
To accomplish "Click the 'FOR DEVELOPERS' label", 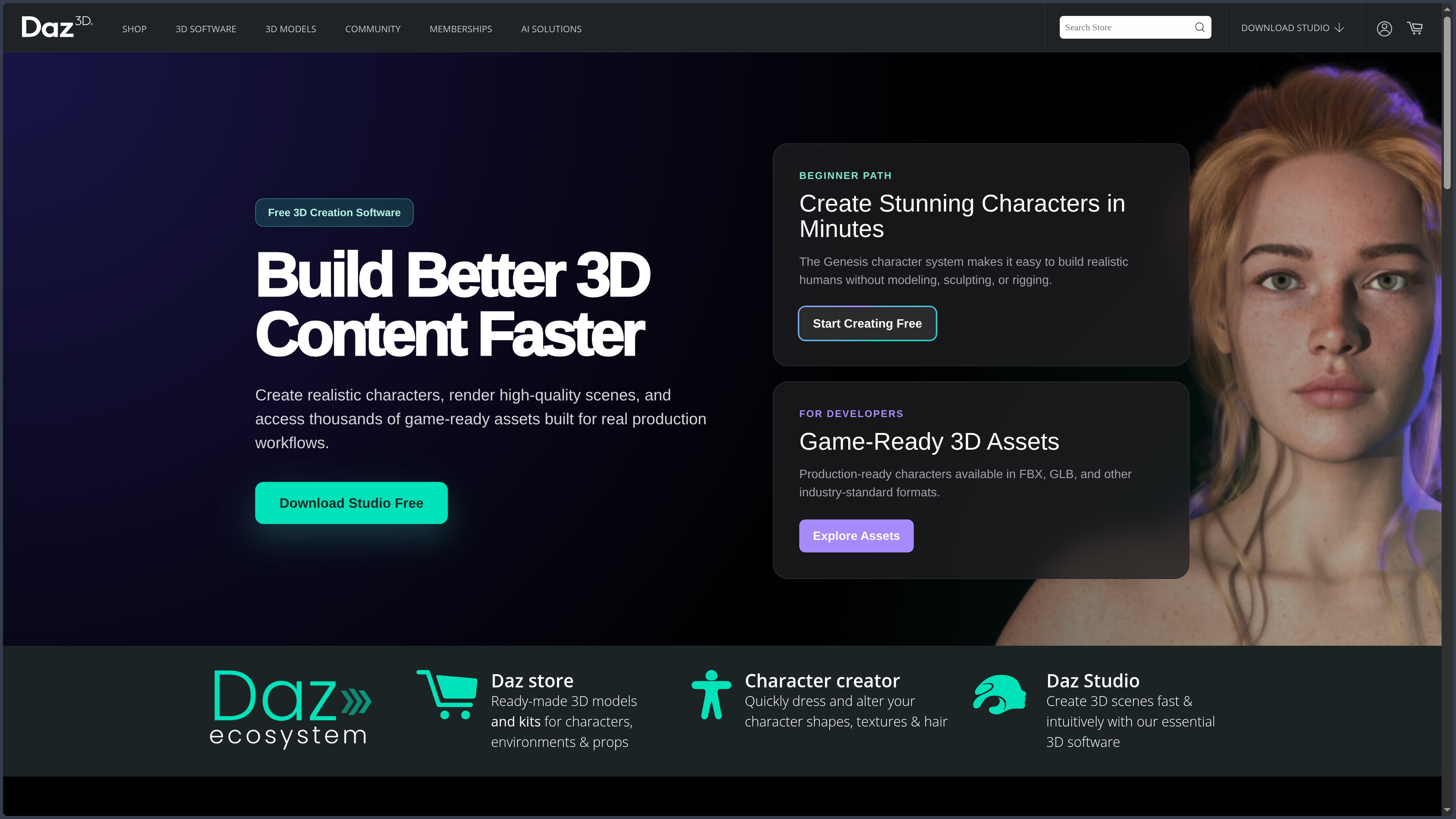I will (x=850, y=414).
